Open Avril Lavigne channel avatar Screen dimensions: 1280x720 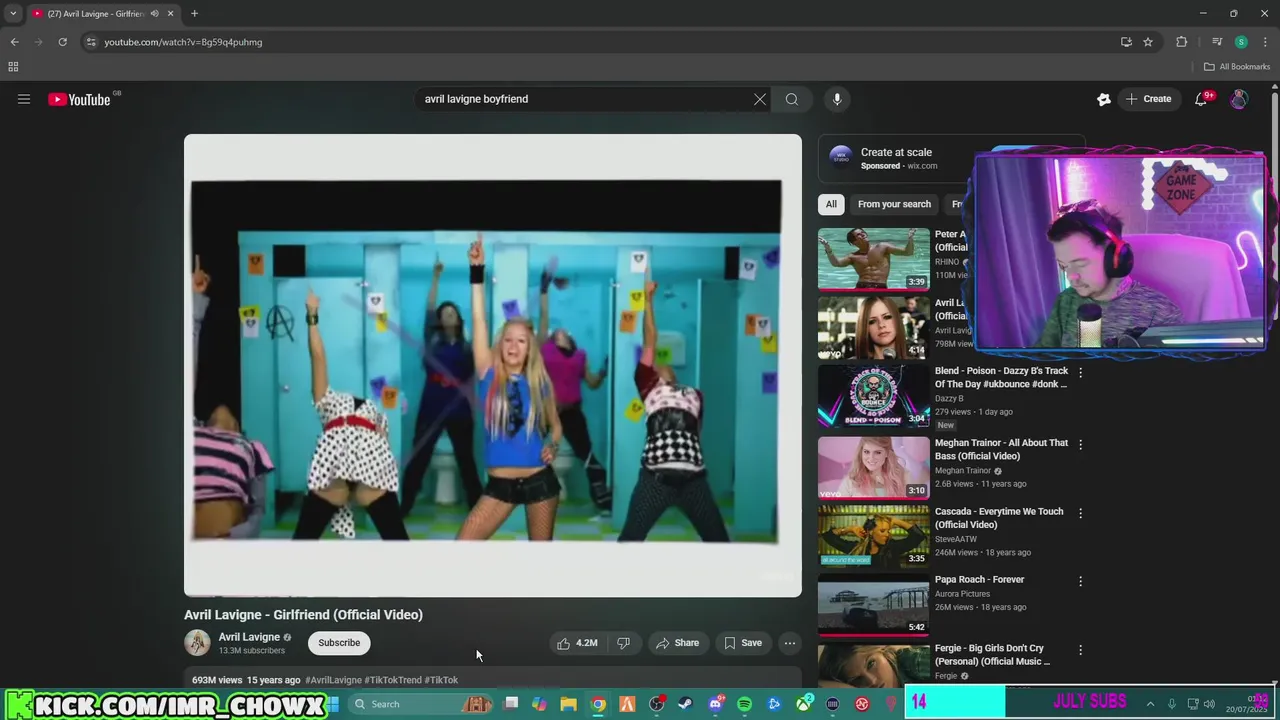tap(198, 643)
